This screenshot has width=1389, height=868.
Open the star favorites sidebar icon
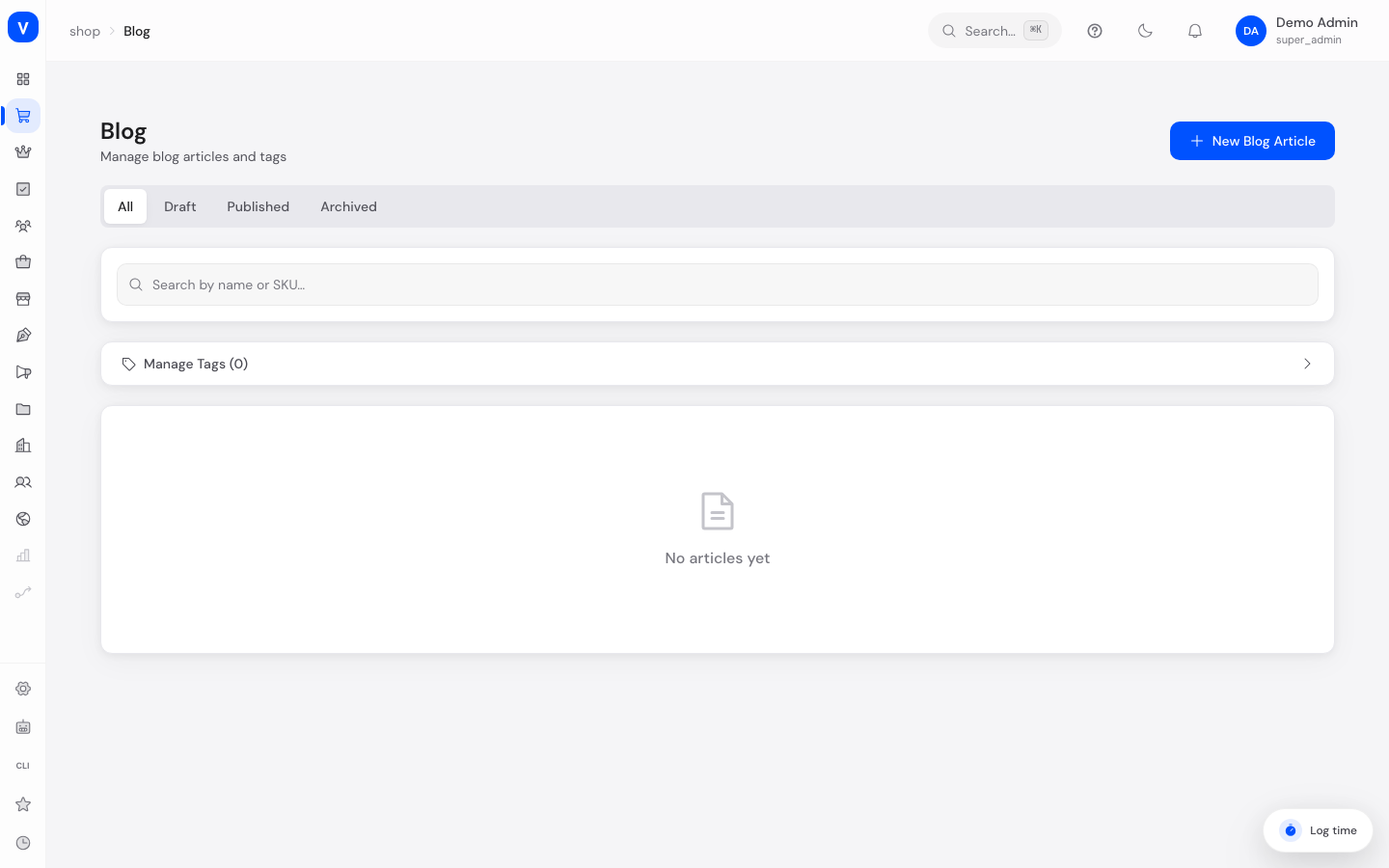[x=23, y=804]
